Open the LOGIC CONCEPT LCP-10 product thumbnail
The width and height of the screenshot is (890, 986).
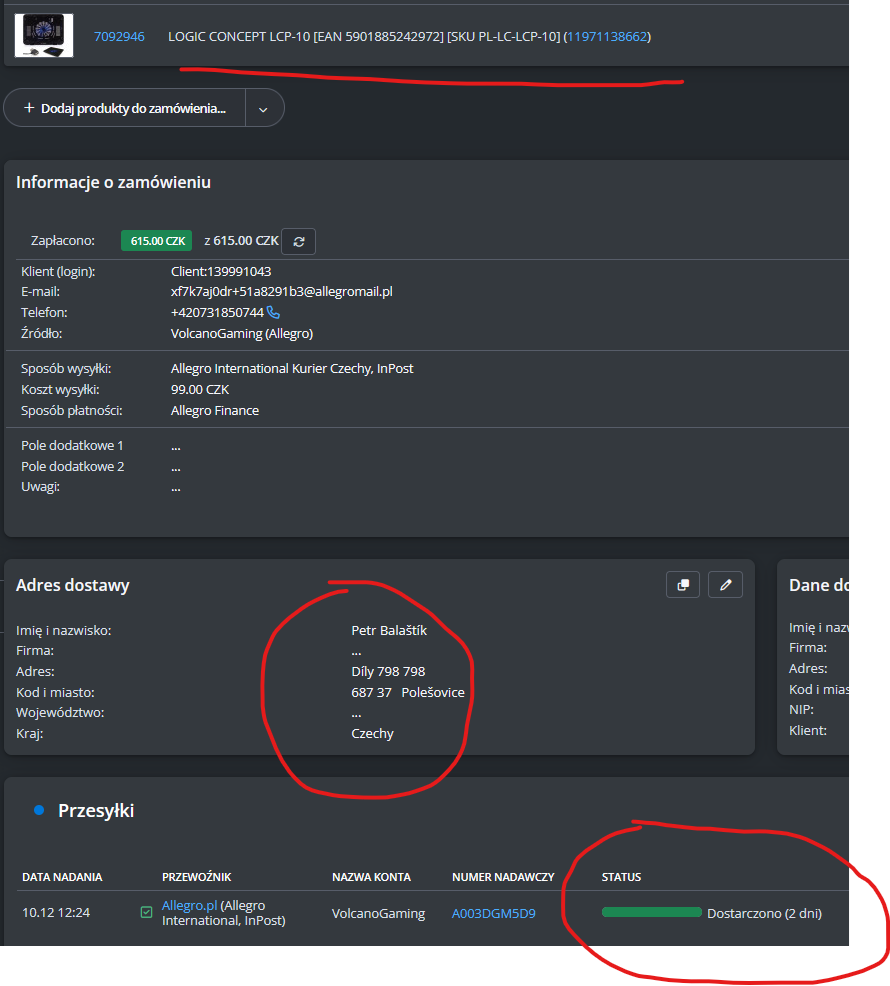(x=43, y=35)
